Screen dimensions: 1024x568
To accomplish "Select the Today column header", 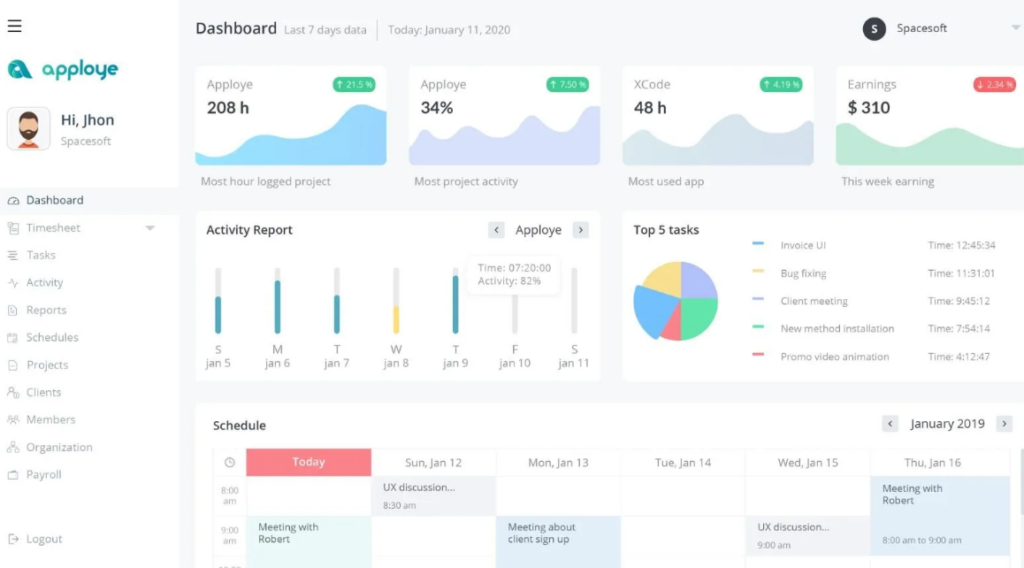I will click(x=308, y=462).
